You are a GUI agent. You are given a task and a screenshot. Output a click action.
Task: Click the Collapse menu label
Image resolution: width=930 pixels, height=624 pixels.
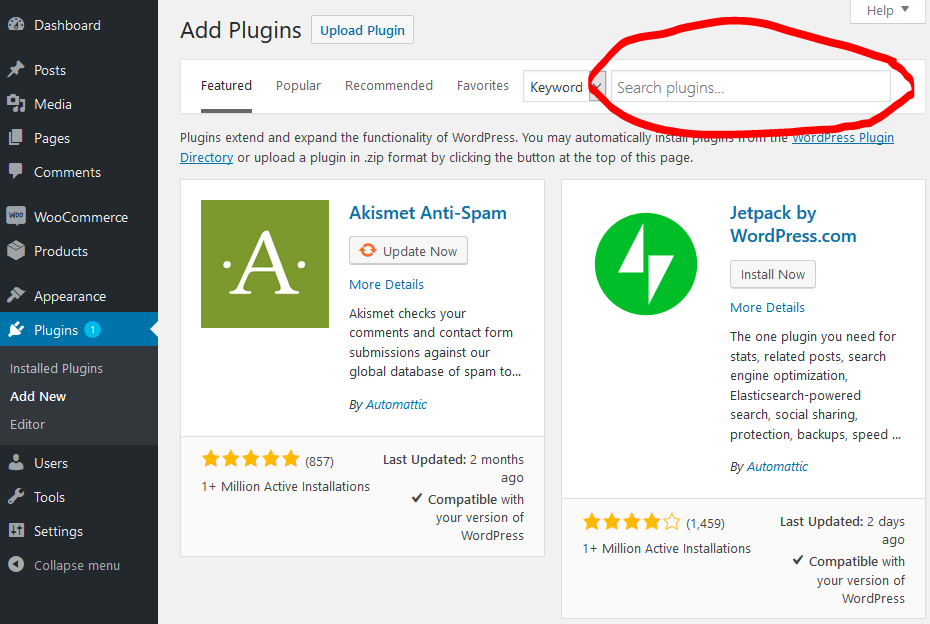77,565
